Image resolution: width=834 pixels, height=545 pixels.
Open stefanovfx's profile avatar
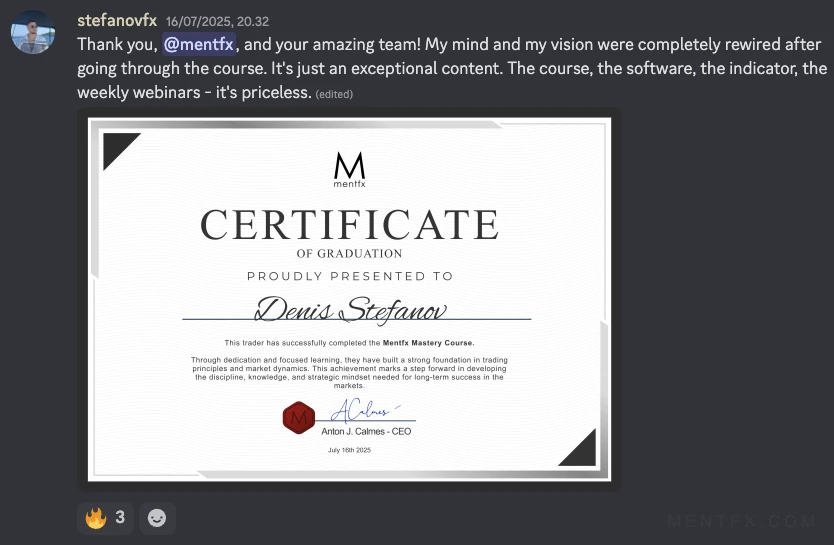click(x=33, y=32)
